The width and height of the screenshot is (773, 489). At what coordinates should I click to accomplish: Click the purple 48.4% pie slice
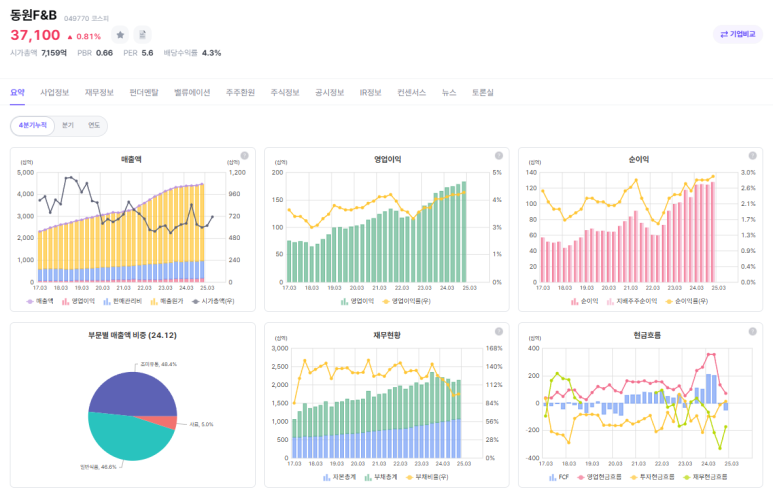[x=133, y=394]
